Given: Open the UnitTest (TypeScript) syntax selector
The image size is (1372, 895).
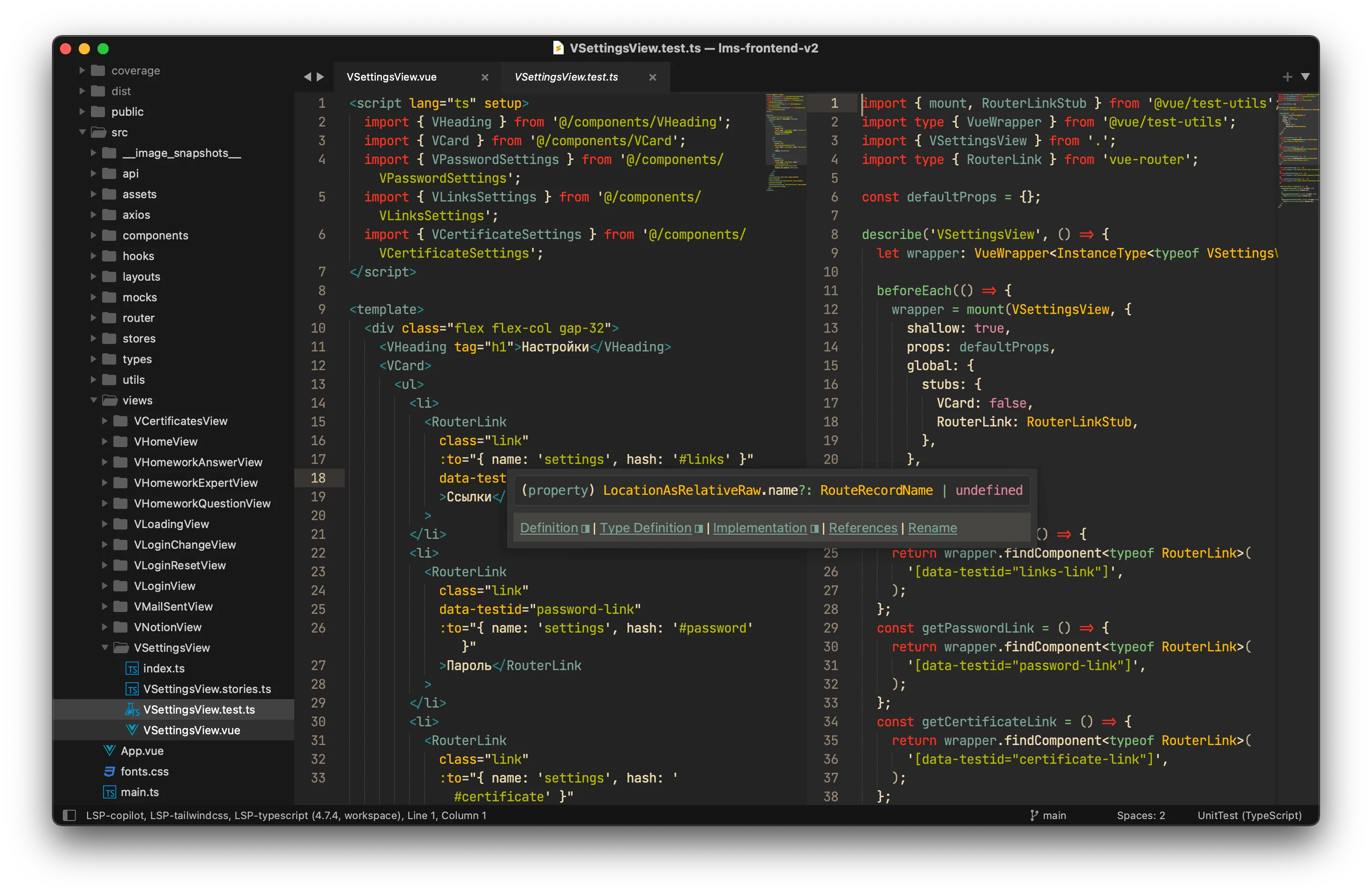Looking at the screenshot, I should click(1249, 815).
